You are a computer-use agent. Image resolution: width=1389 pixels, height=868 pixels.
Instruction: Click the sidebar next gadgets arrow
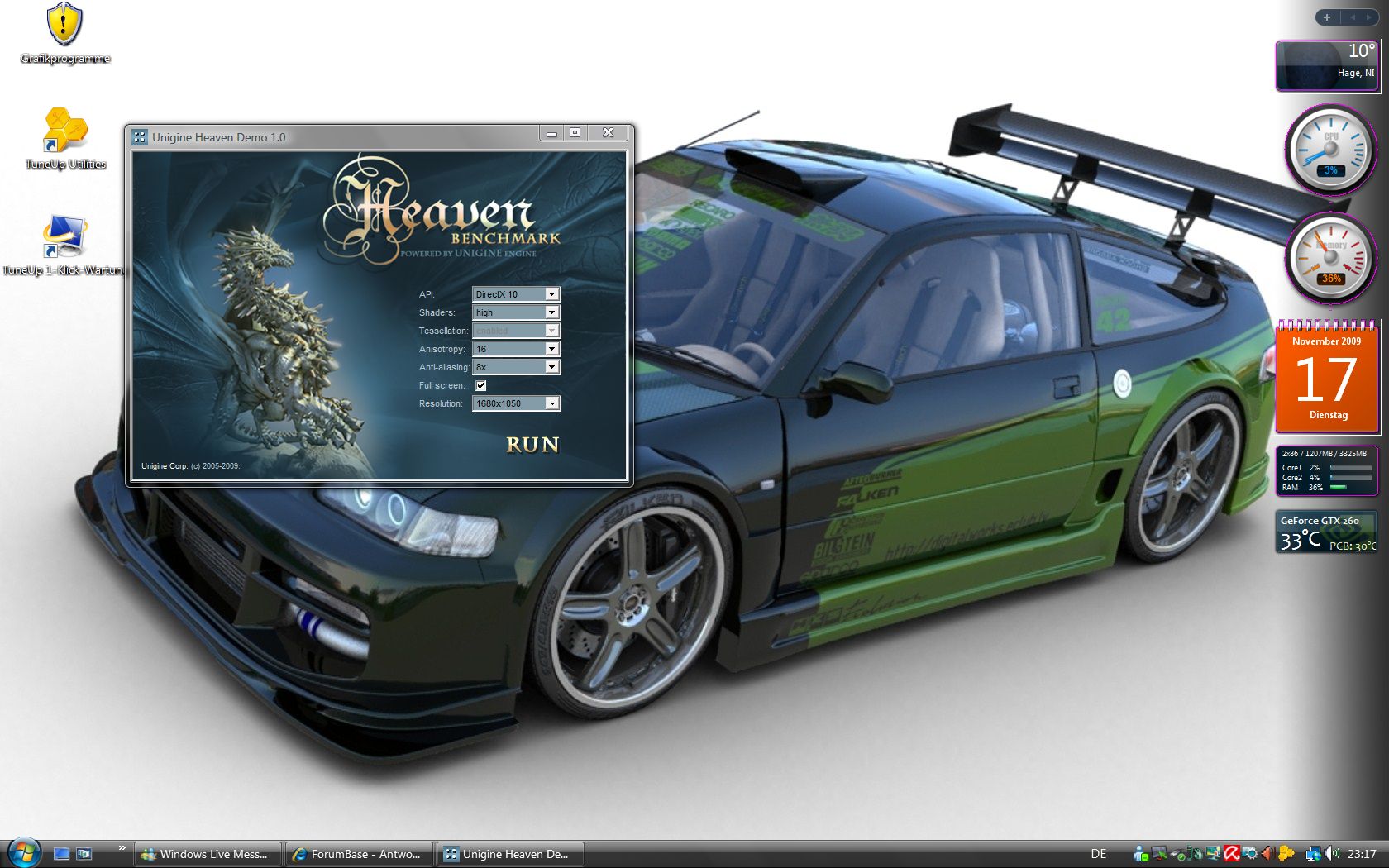click(x=1369, y=17)
